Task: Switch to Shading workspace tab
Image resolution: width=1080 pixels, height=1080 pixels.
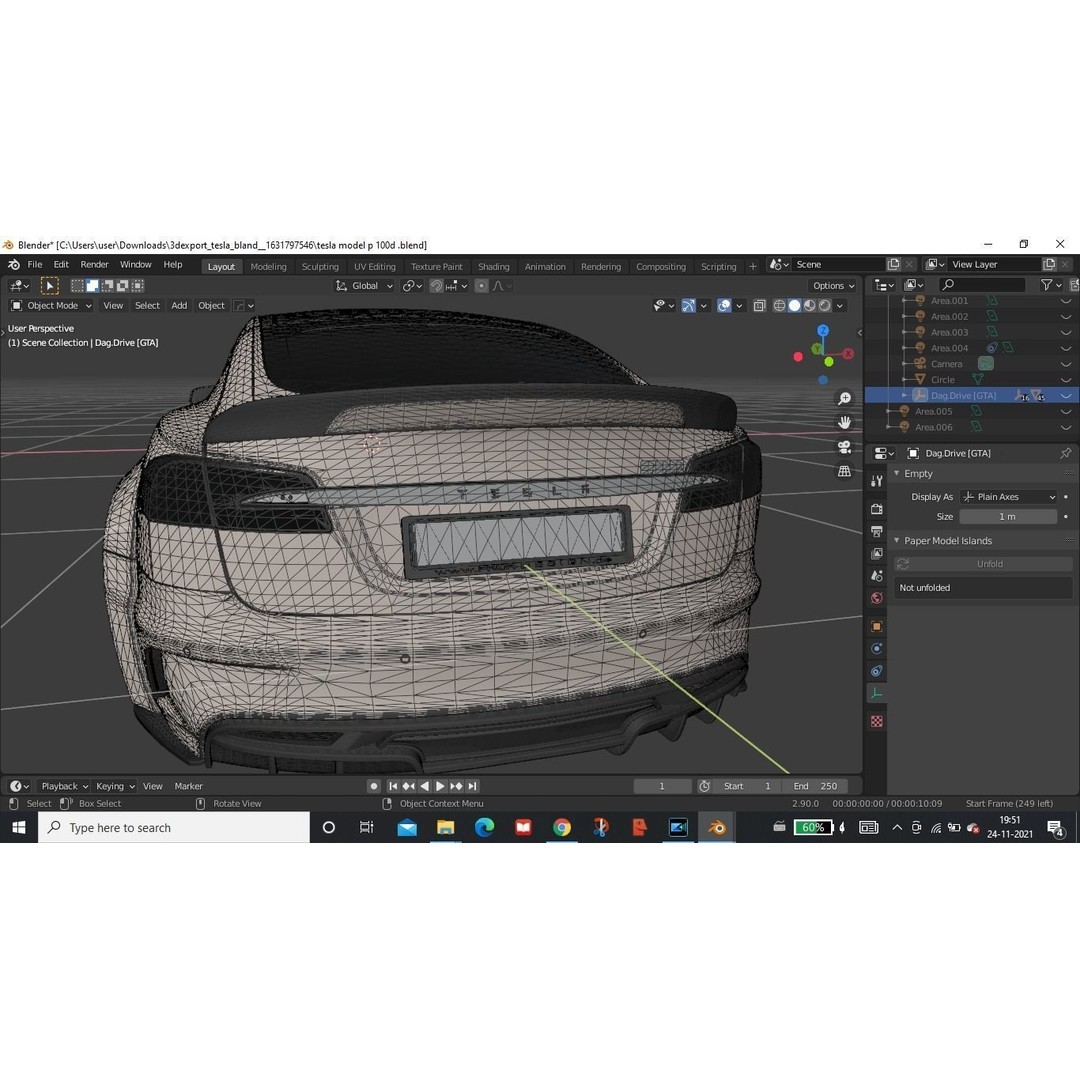Action: (x=493, y=267)
